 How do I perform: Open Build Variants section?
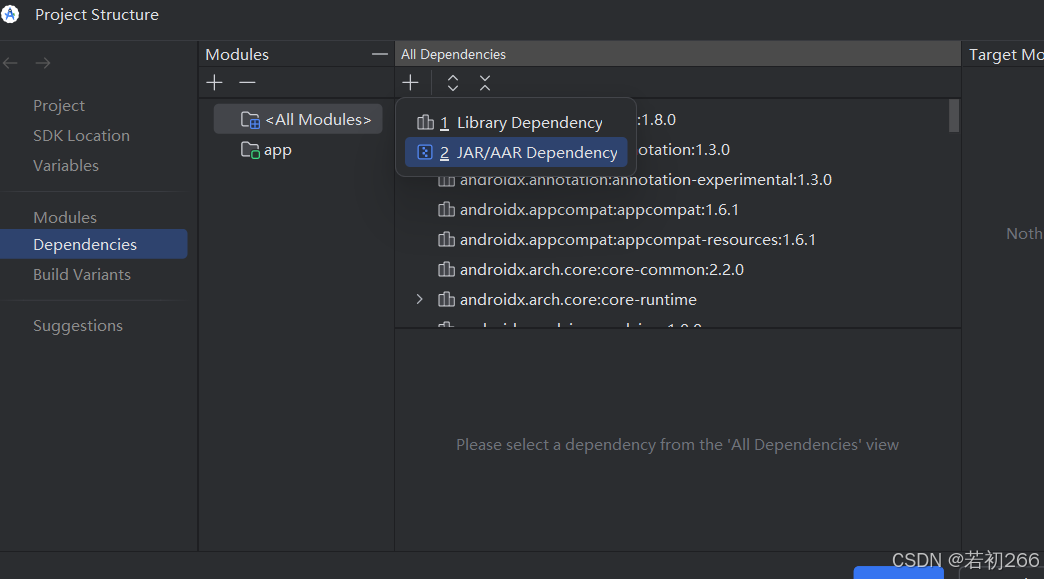pyautogui.click(x=82, y=274)
